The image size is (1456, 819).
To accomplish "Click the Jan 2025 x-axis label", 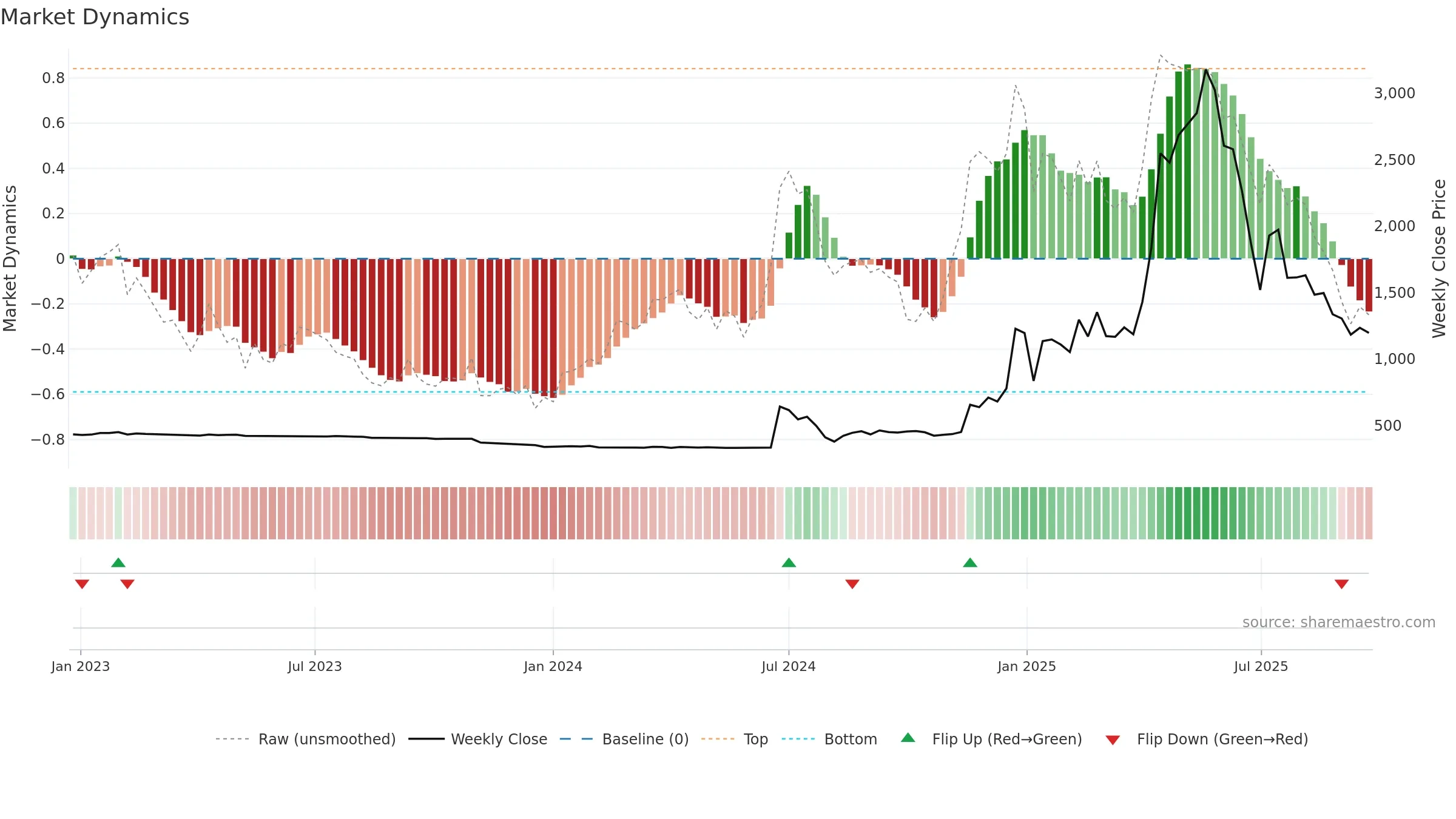I will point(1027,666).
